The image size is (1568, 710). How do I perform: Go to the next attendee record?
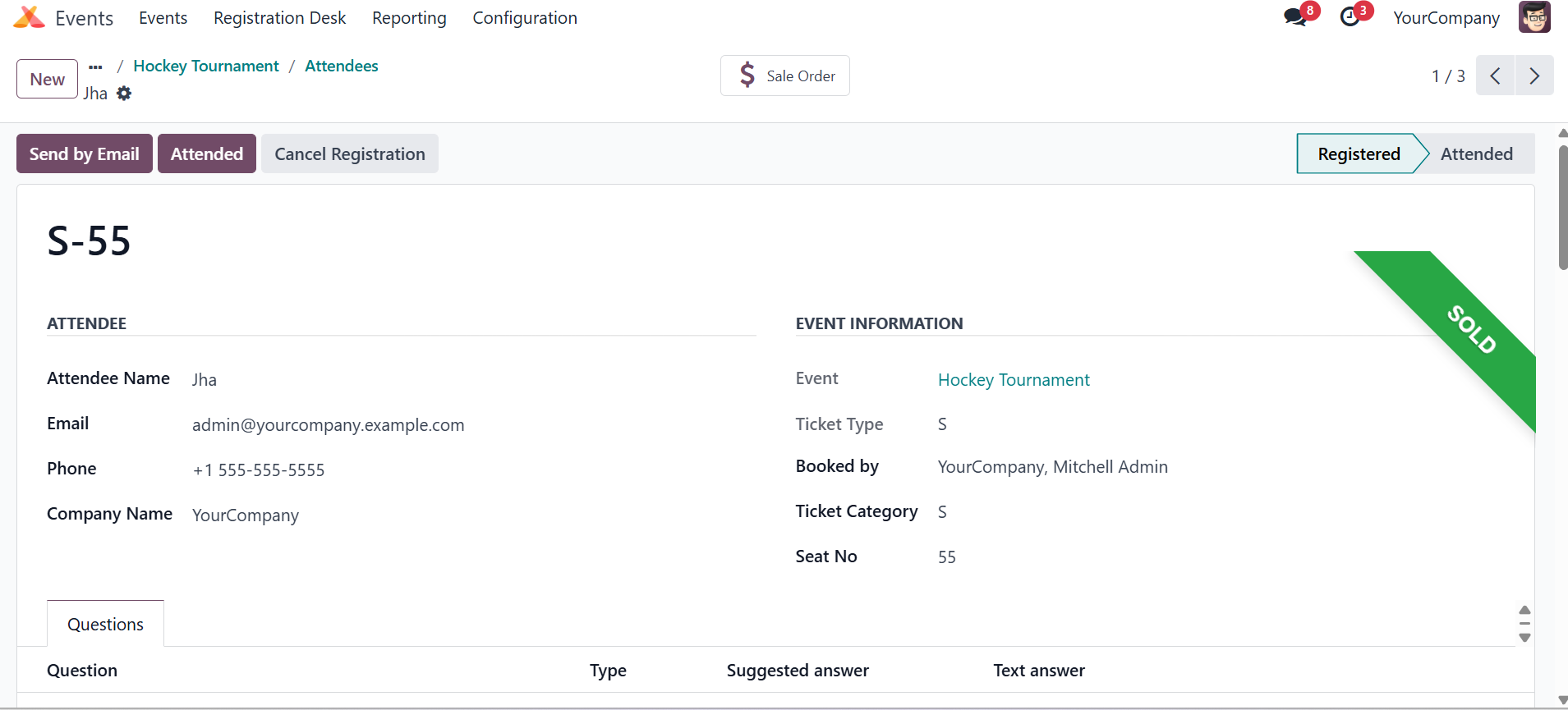click(x=1534, y=76)
